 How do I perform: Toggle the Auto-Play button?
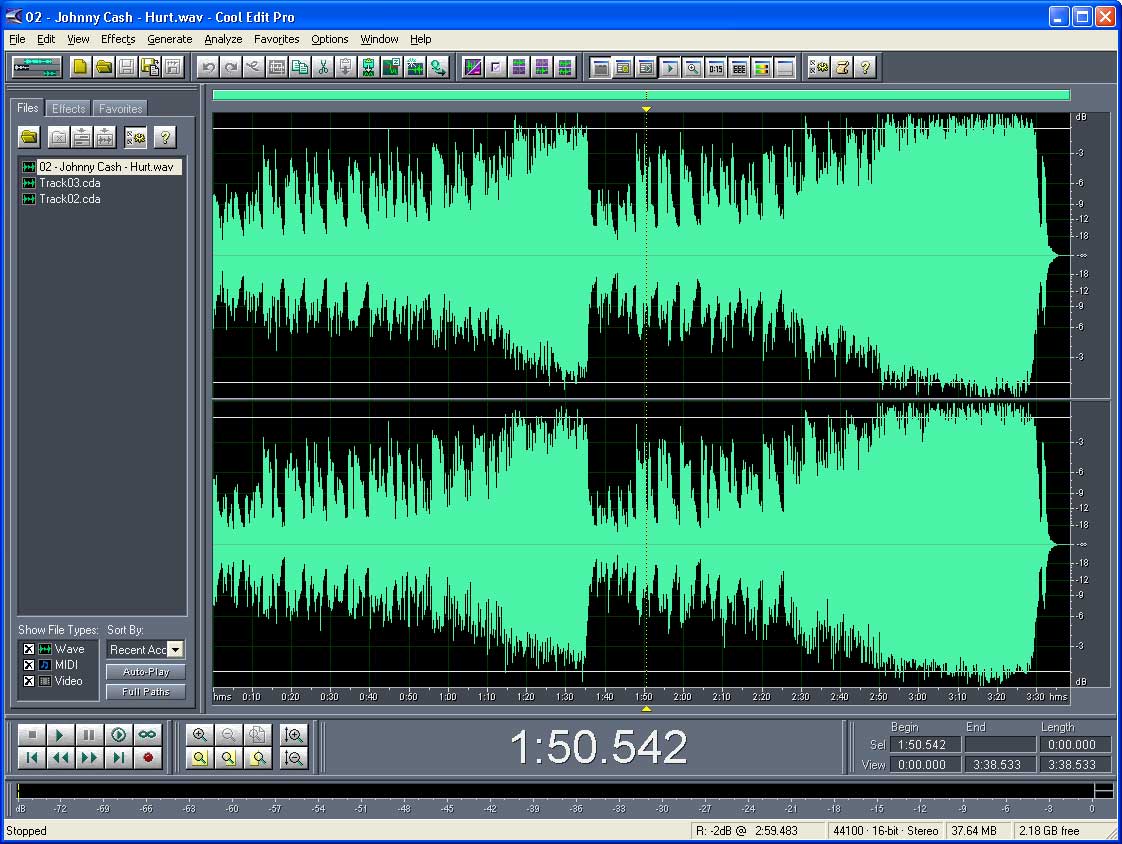tap(146, 671)
